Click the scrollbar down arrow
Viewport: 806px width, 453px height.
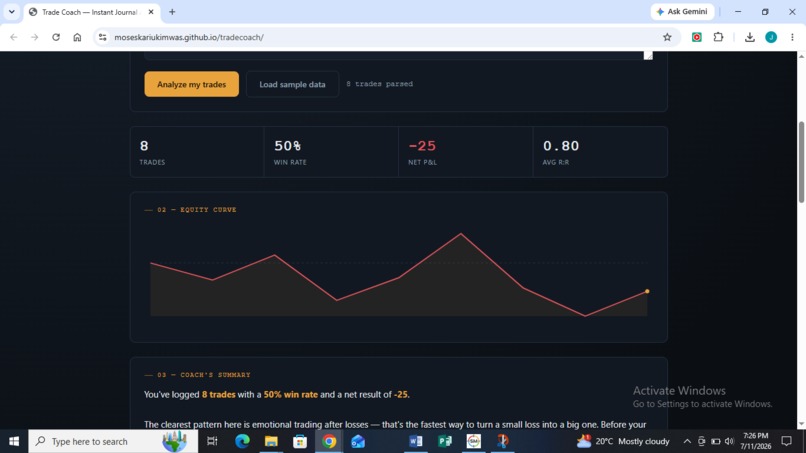coord(801,424)
